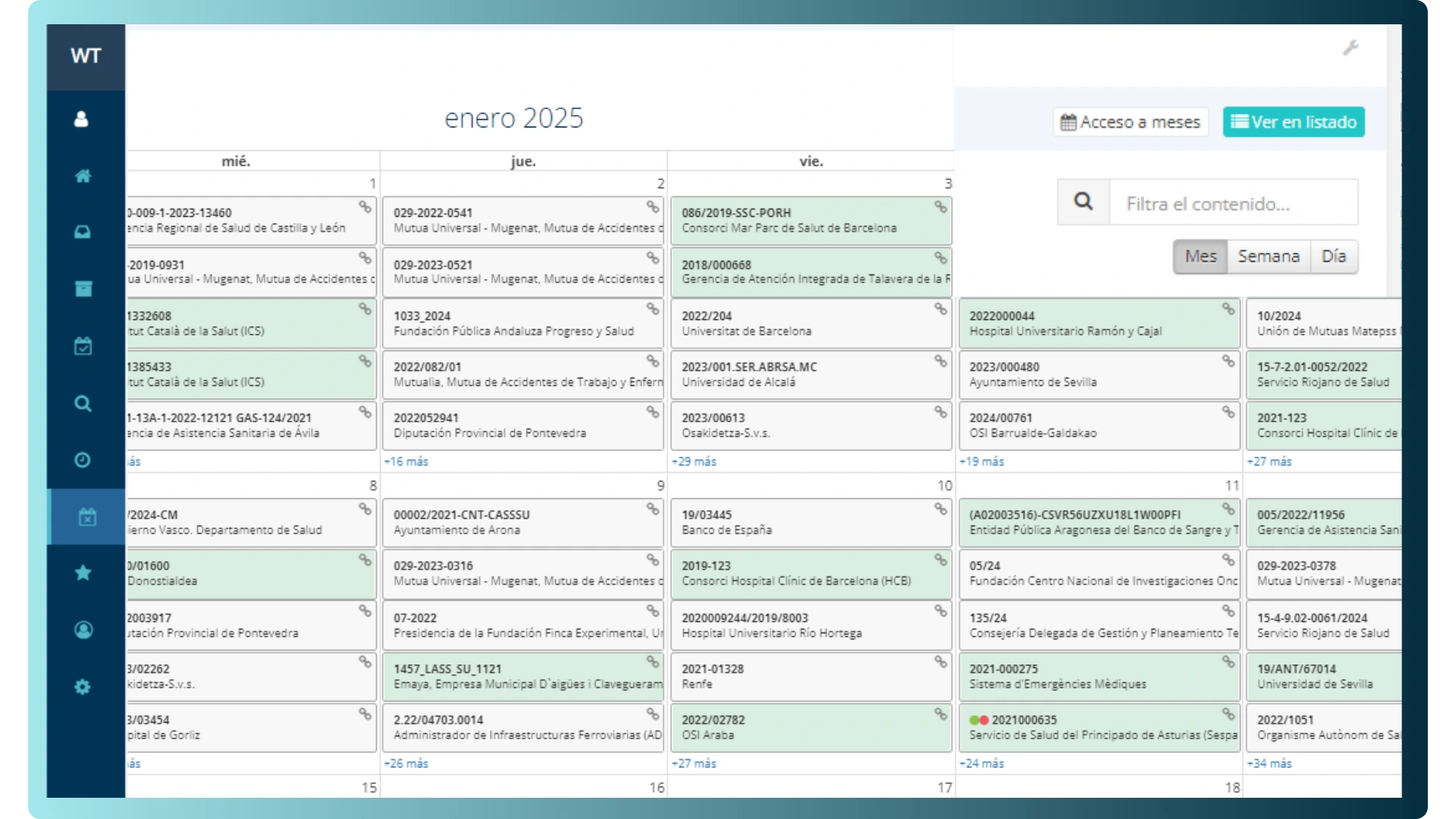The height and width of the screenshot is (819, 1456).
Task: Open day number 10 in calendar
Action: (x=944, y=485)
